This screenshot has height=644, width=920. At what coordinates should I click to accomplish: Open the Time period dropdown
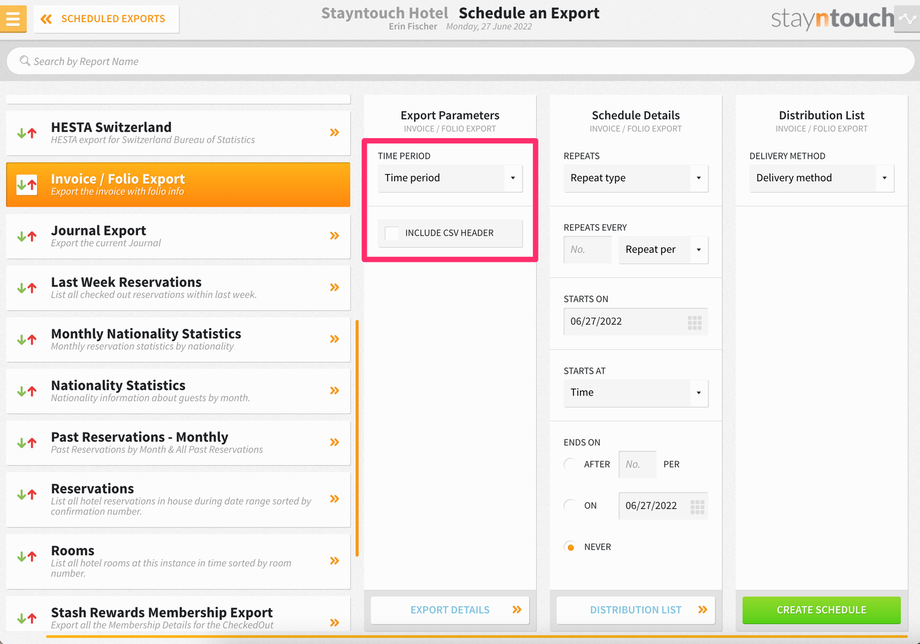coord(450,178)
